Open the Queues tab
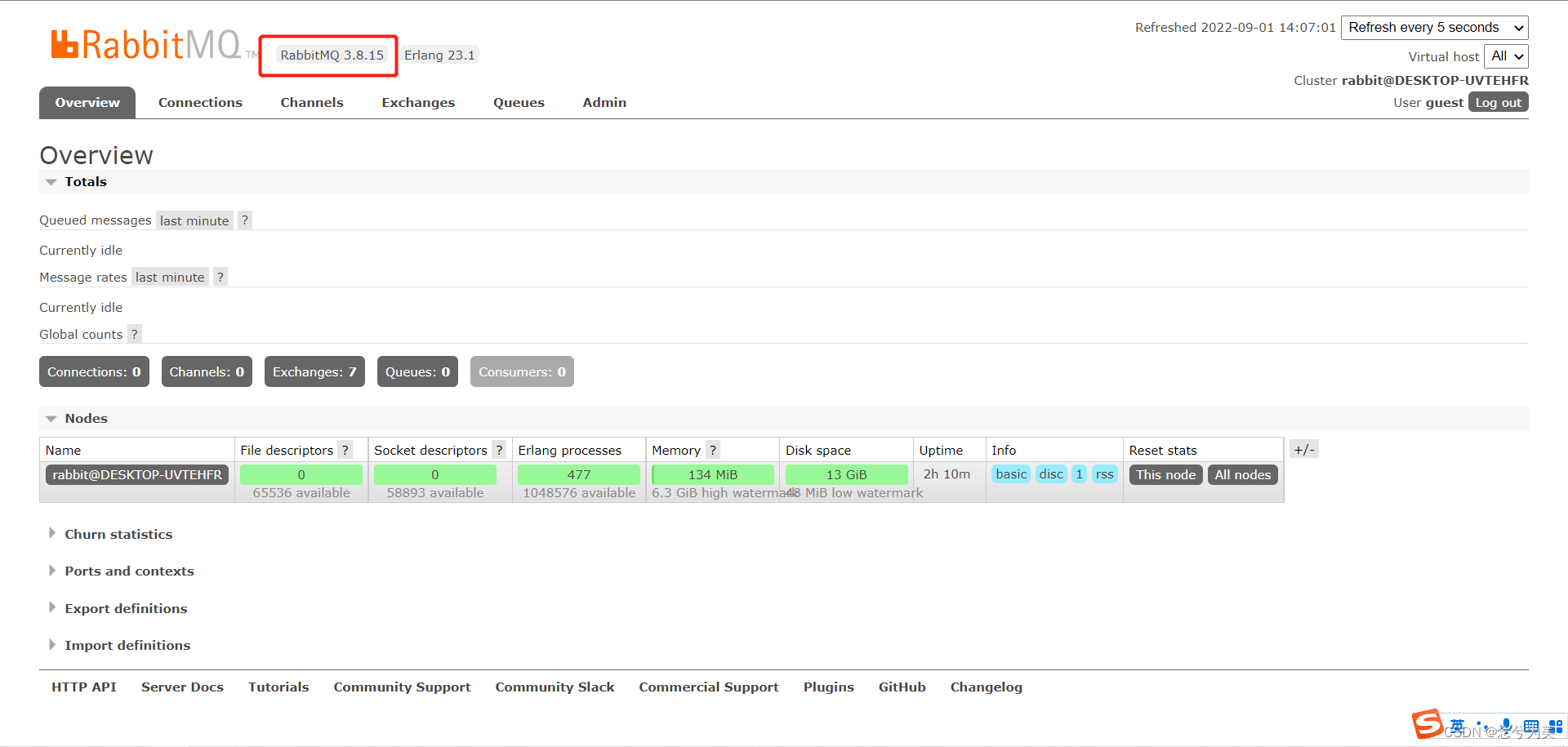 click(519, 103)
